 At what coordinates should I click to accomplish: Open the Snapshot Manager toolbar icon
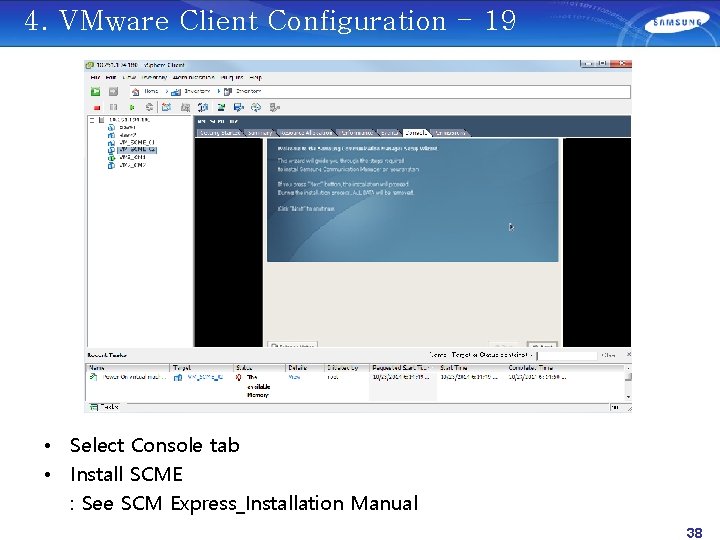(203, 107)
